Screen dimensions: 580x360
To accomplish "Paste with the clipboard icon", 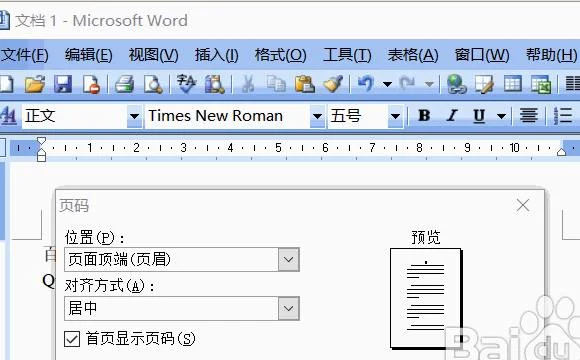I will click(304, 84).
